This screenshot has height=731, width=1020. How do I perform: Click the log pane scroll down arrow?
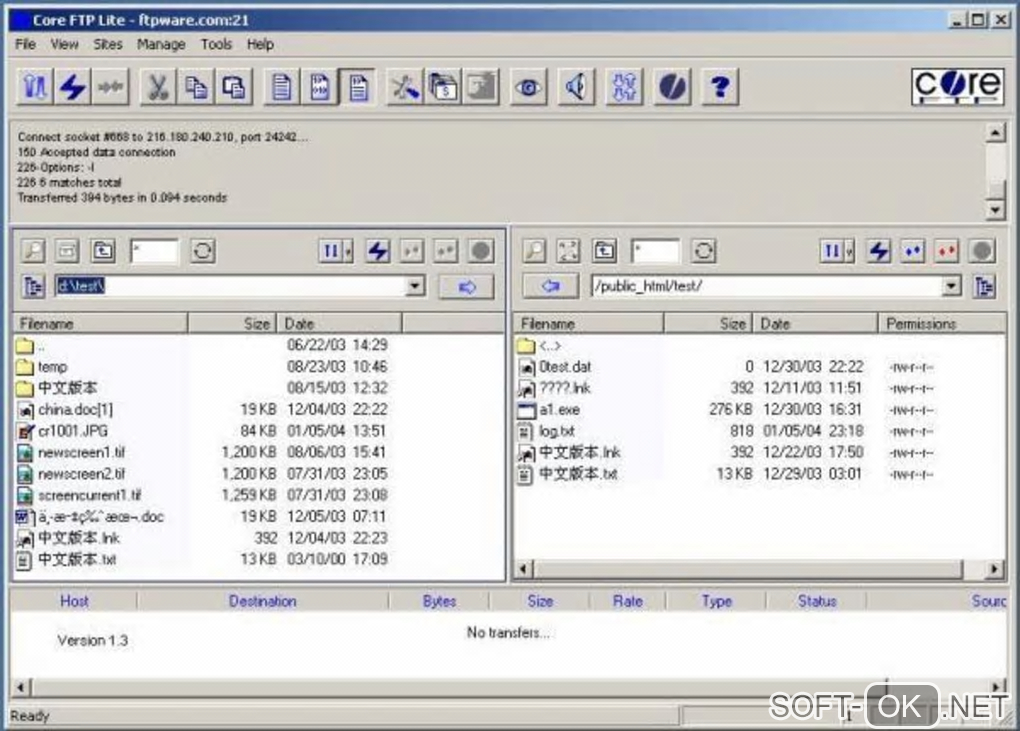995,209
